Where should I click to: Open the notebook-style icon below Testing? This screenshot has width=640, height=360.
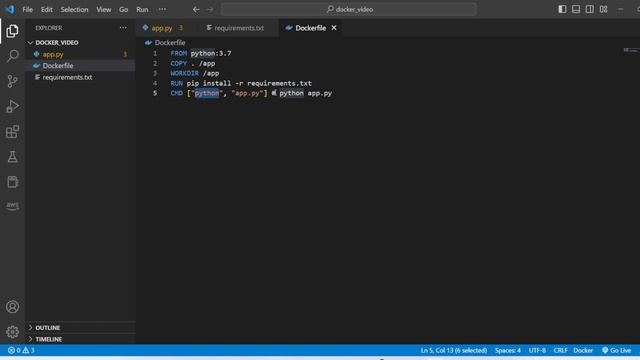[x=12, y=182]
